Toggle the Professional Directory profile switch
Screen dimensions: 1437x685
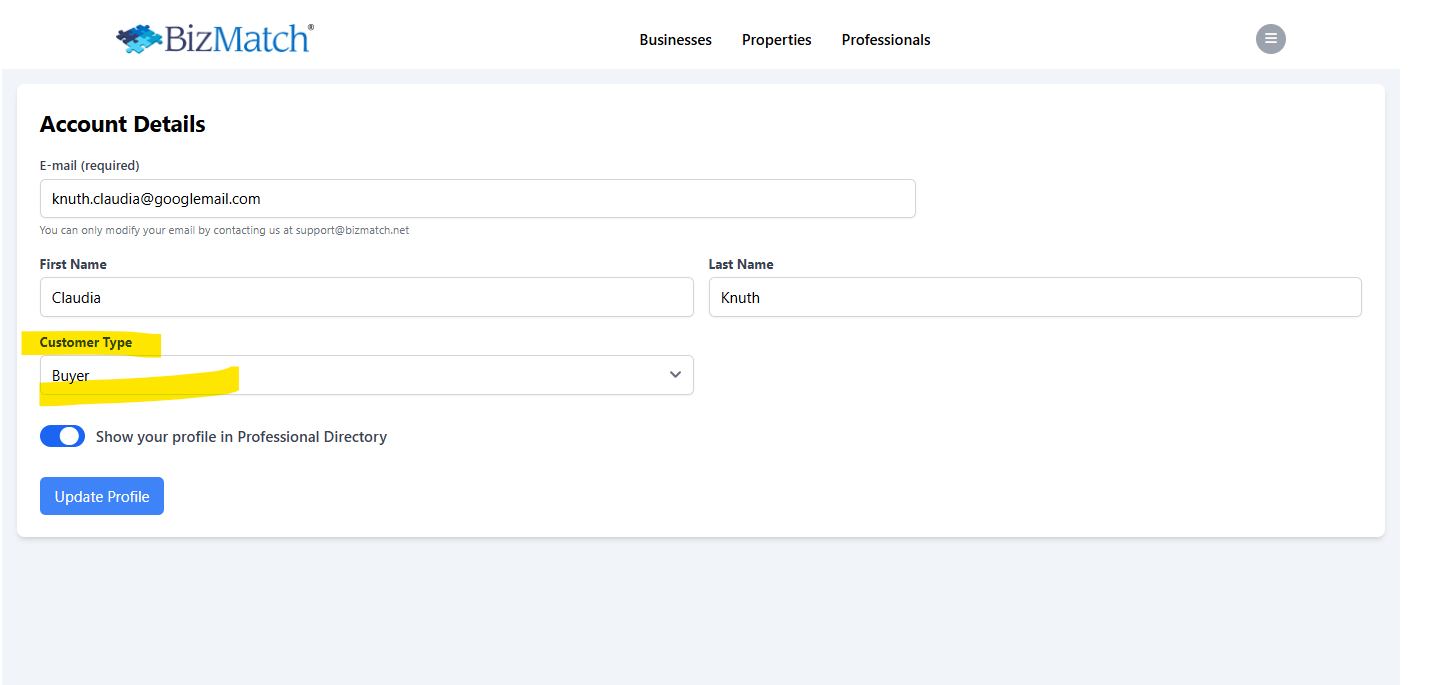click(x=62, y=436)
